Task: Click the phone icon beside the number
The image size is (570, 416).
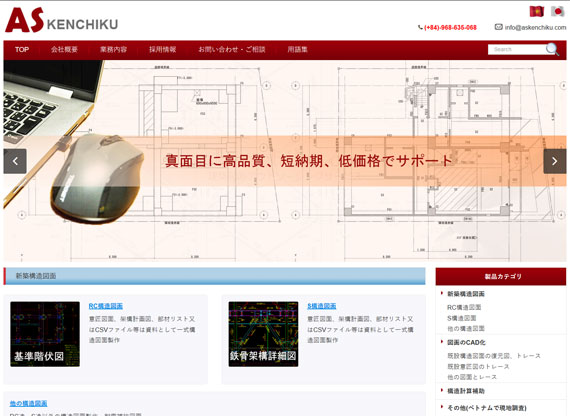Action: point(420,27)
